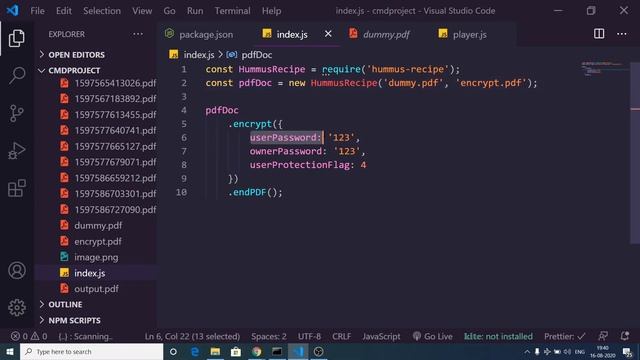Close the index.js editor tab
The width and height of the screenshot is (640, 360).
coord(328,34)
